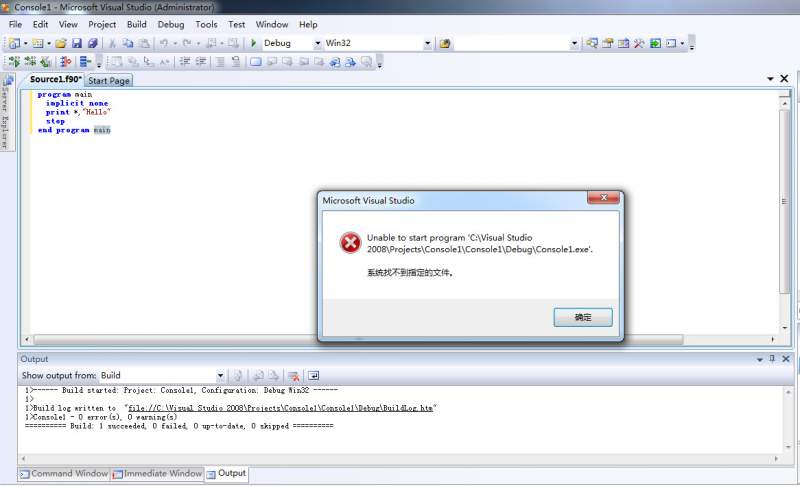Open the Help menu
The image size is (800, 486).
coord(308,24)
